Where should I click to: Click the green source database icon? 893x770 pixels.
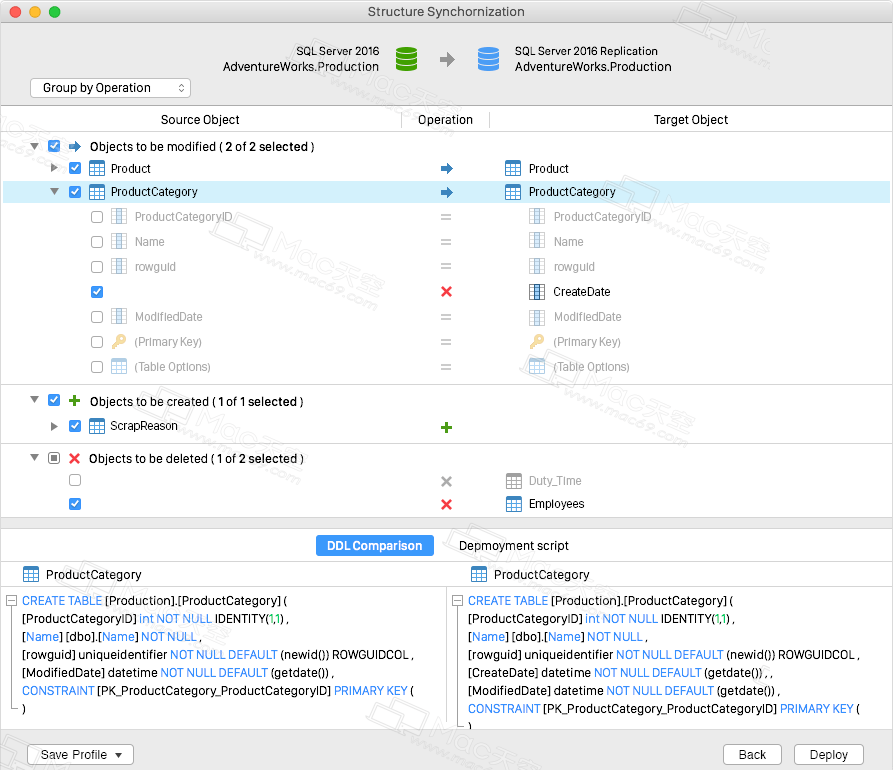(406, 59)
